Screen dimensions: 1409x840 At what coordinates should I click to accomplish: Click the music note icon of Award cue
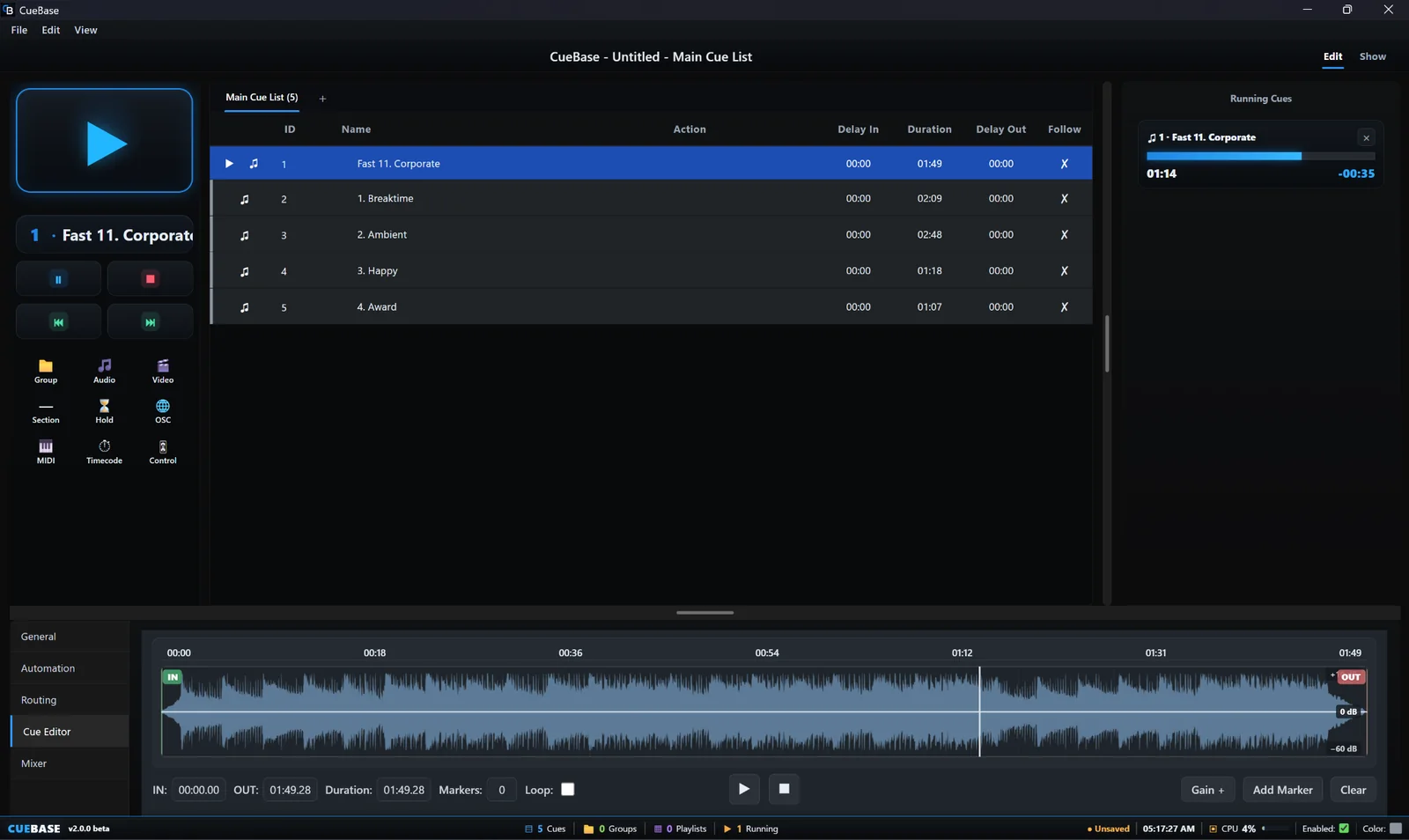pyautogui.click(x=245, y=307)
